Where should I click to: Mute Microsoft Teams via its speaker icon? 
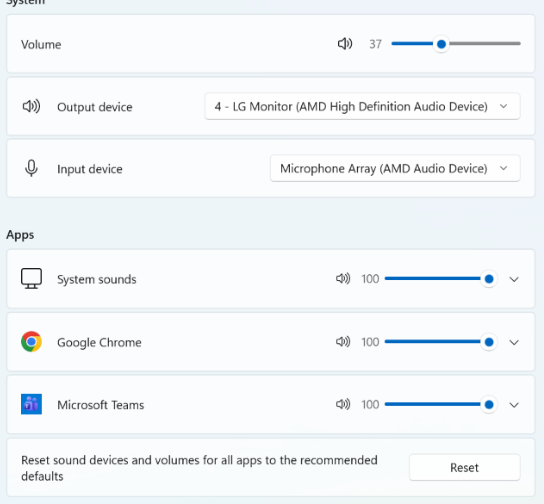click(x=343, y=404)
